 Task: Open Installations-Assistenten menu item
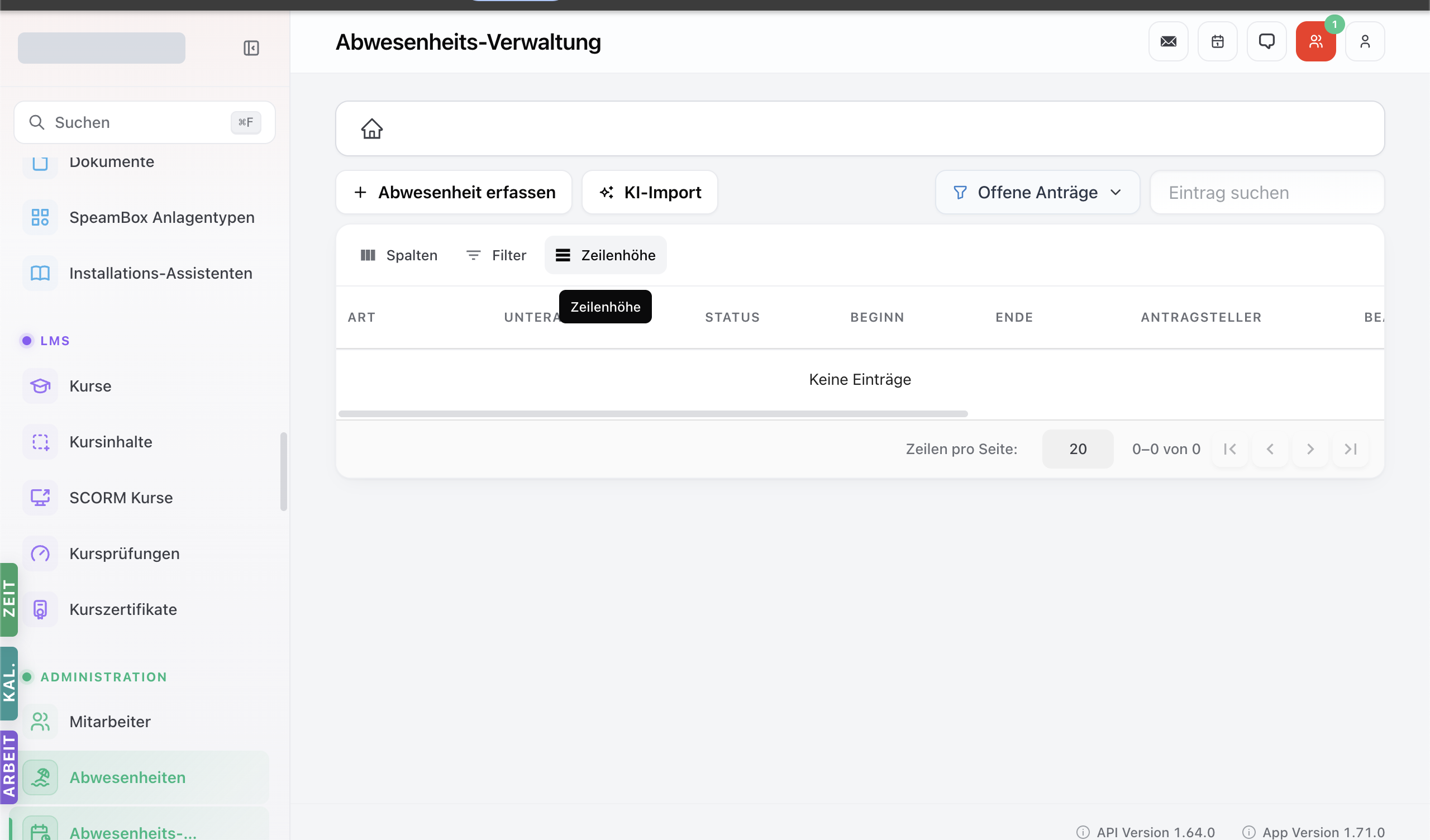pos(145,273)
